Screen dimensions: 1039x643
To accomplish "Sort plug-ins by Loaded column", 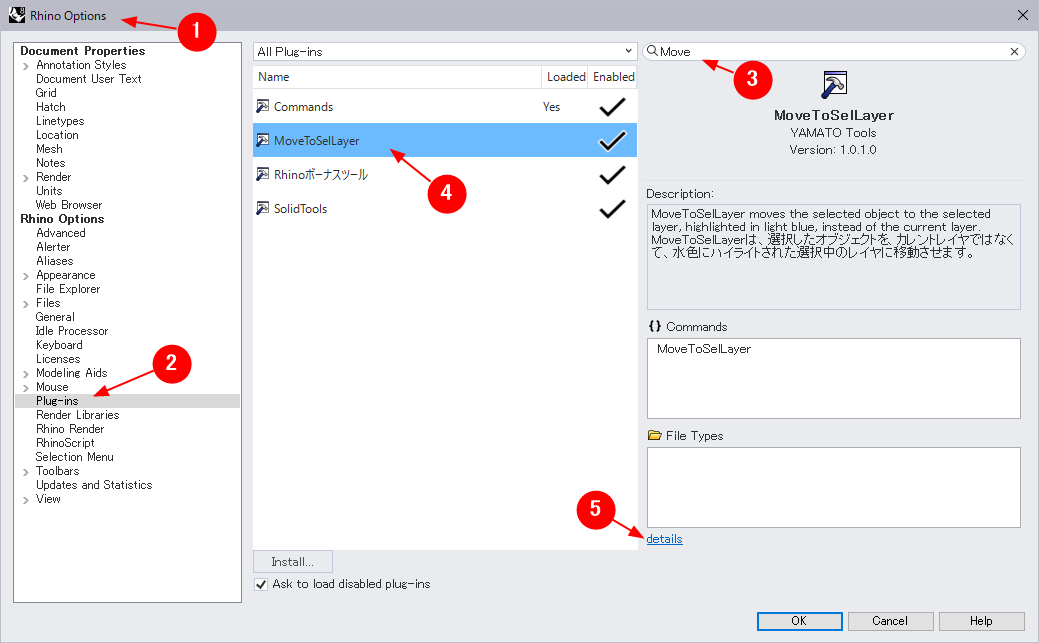I will tap(565, 77).
